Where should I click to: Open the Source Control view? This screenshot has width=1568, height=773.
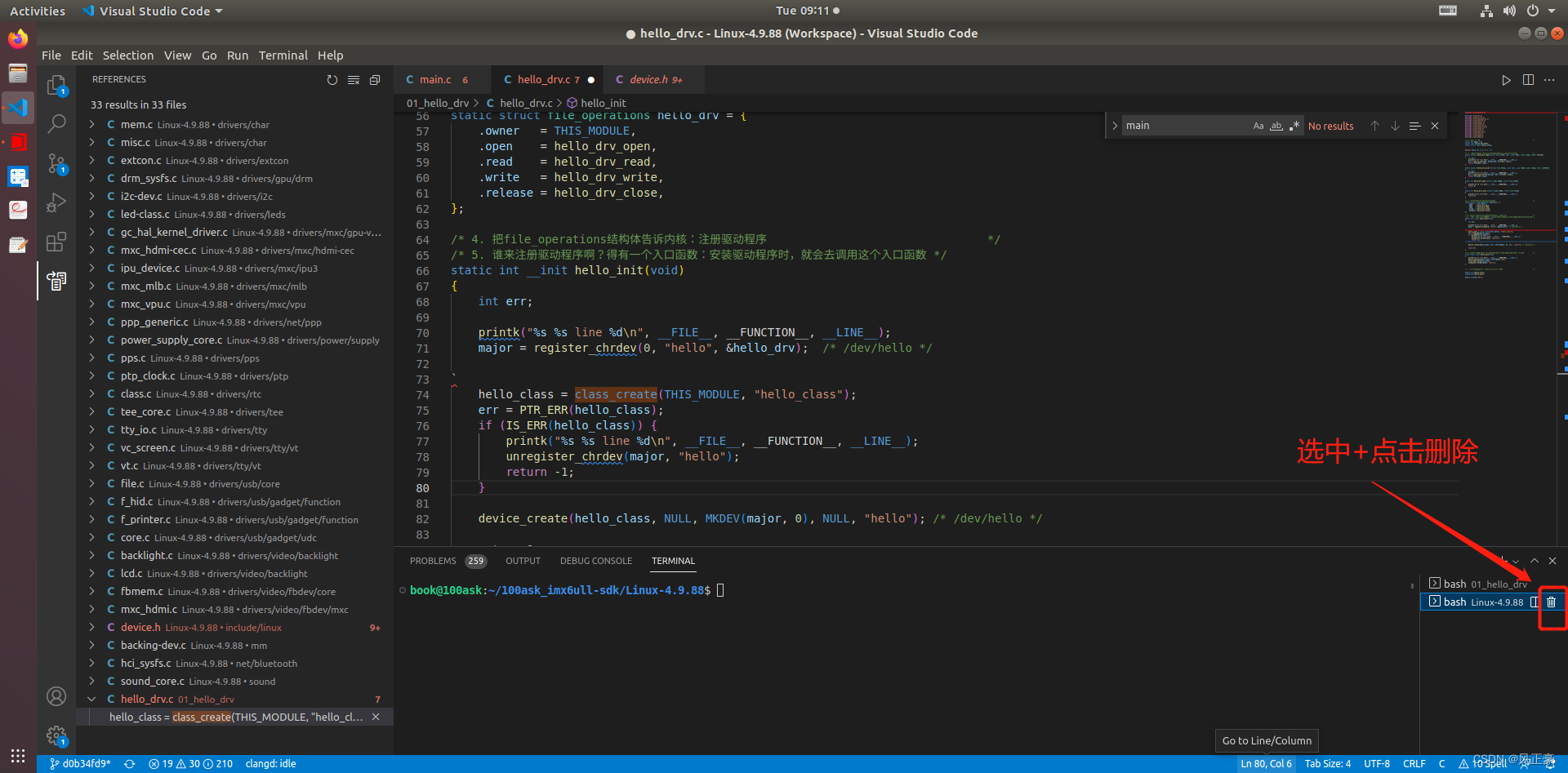click(x=56, y=163)
